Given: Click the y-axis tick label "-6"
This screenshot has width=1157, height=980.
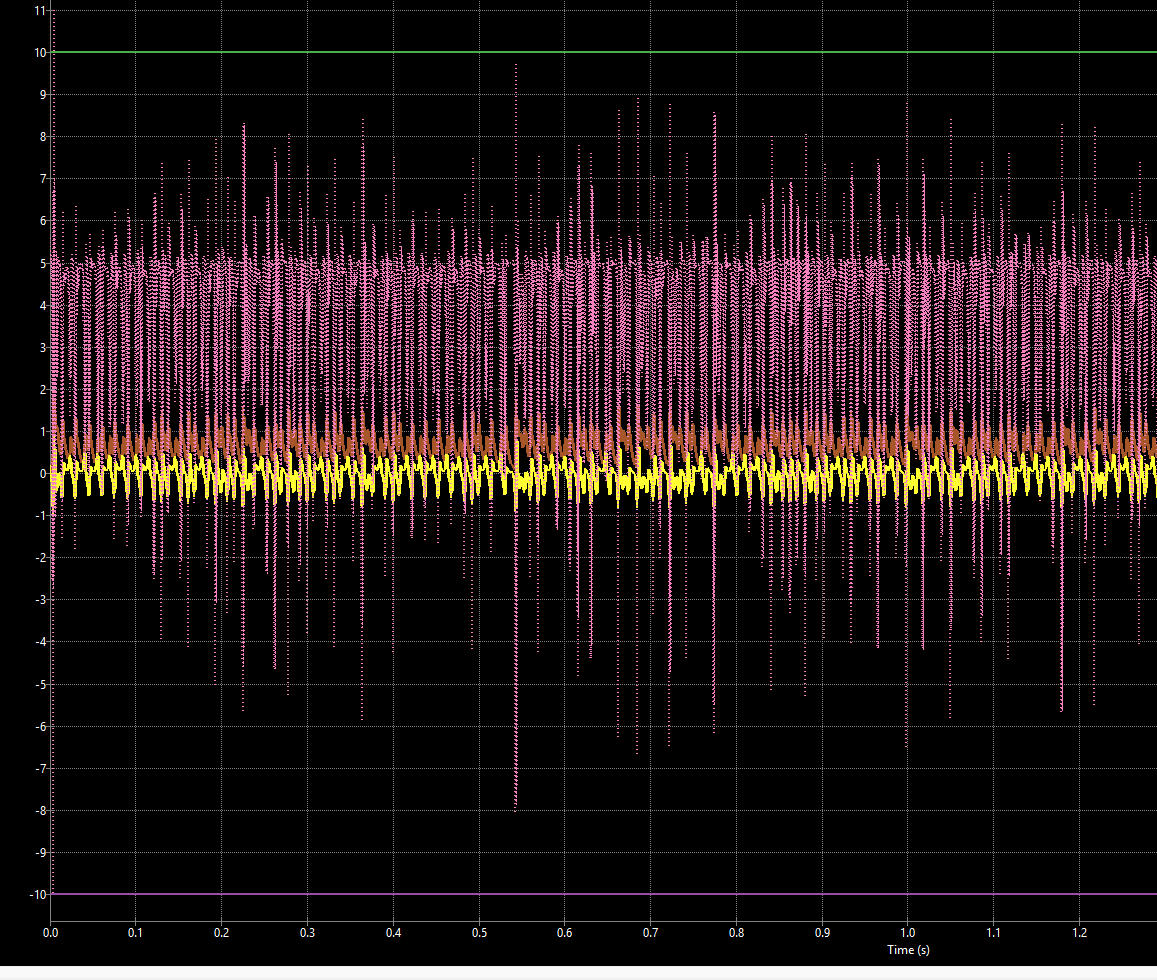Looking at the screenshot, I should tap(41, 727).
